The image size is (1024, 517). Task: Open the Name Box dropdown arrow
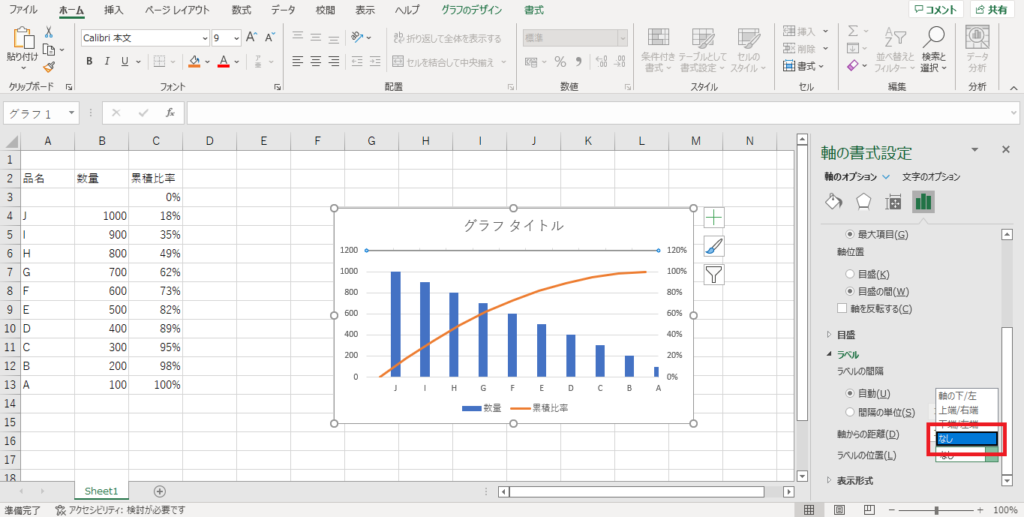click(x=71, y=113)
